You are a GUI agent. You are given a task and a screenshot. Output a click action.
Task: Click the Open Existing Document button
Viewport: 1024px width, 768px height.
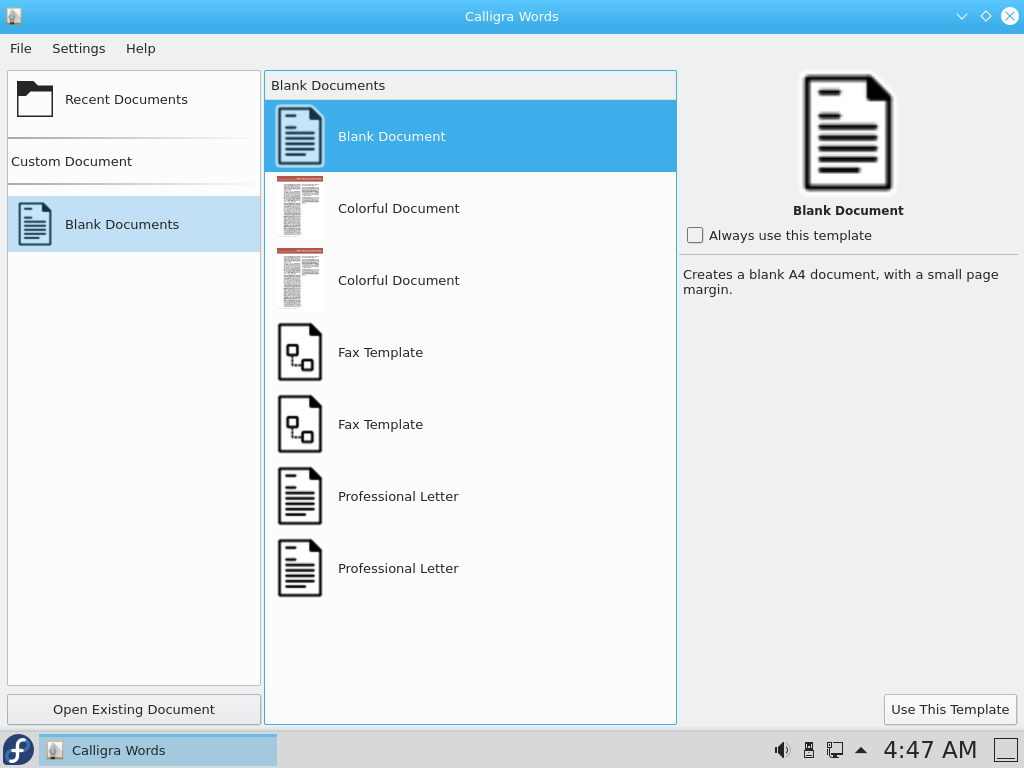pos(134,709)
